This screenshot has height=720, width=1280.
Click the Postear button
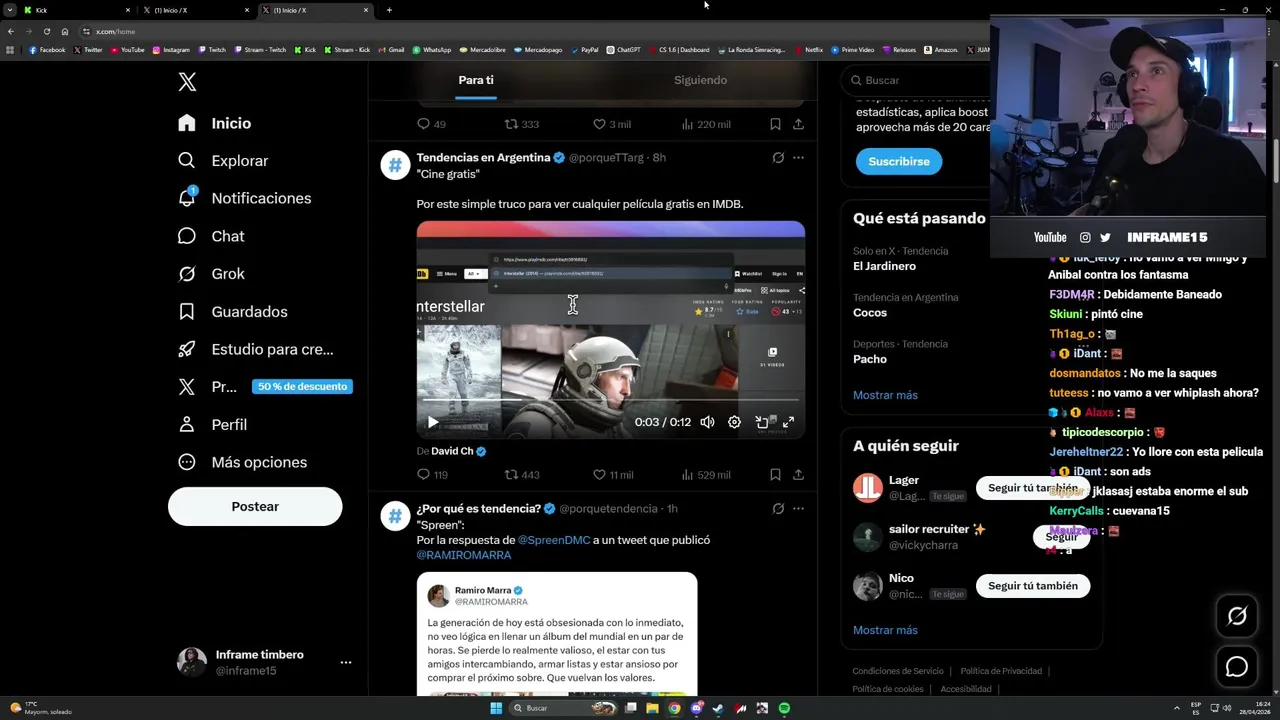pos(255,507)
